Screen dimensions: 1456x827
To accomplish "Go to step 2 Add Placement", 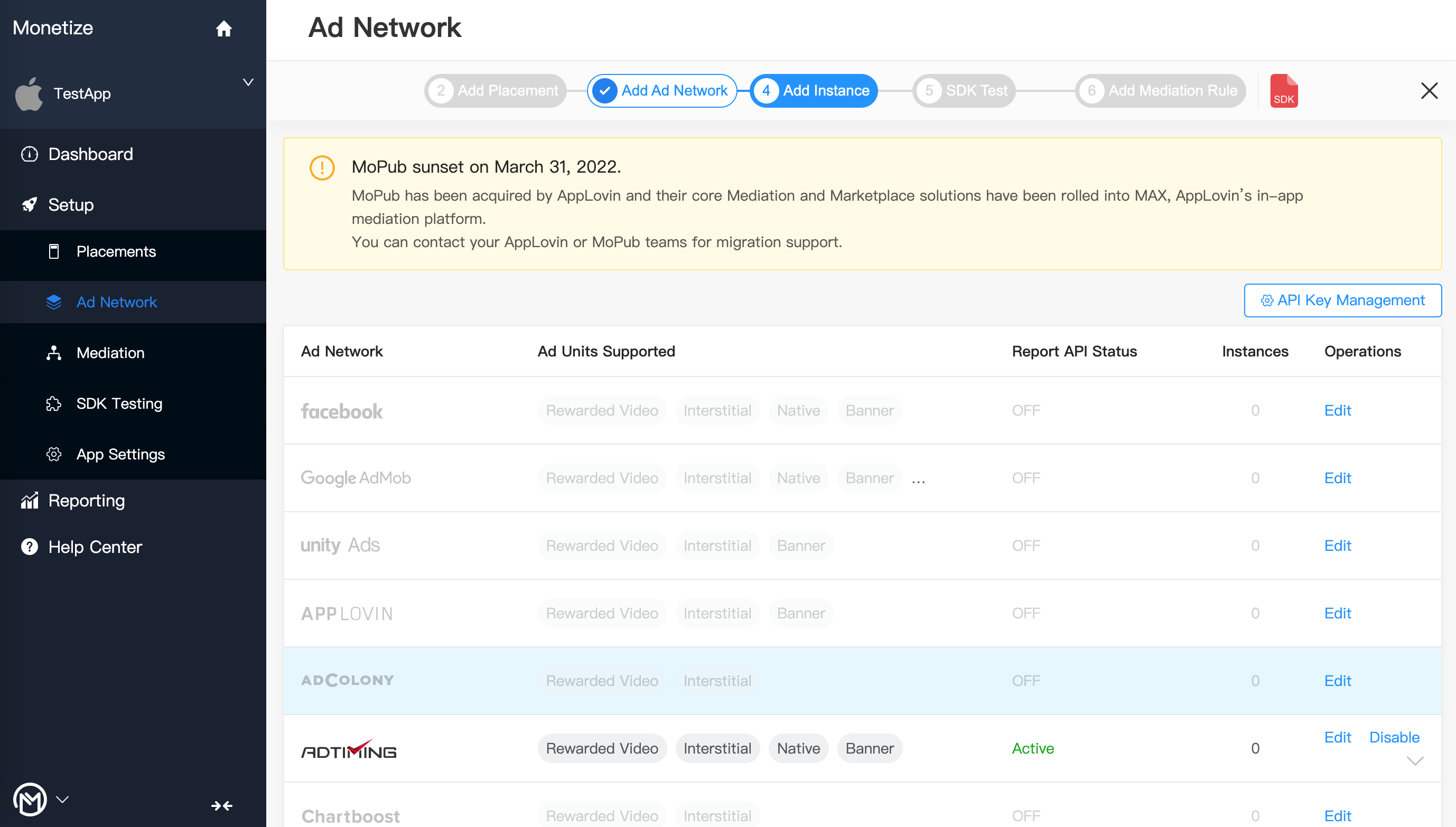I will (x=495, y=90).
